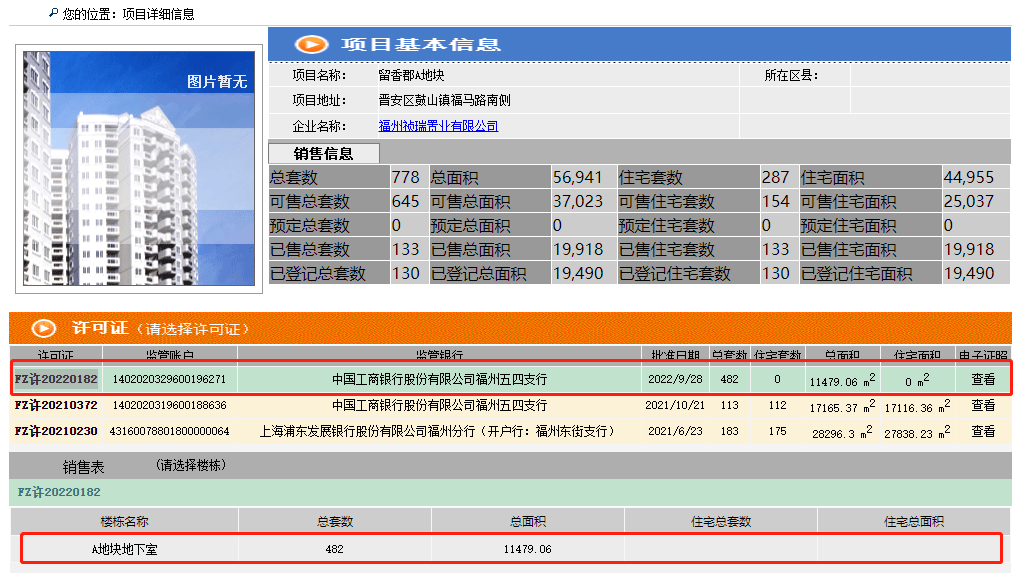The height and width of the screenshot is (573, 1031).
Task: Click the 可售住宅套数 value 154
Action: coord(775,201)
